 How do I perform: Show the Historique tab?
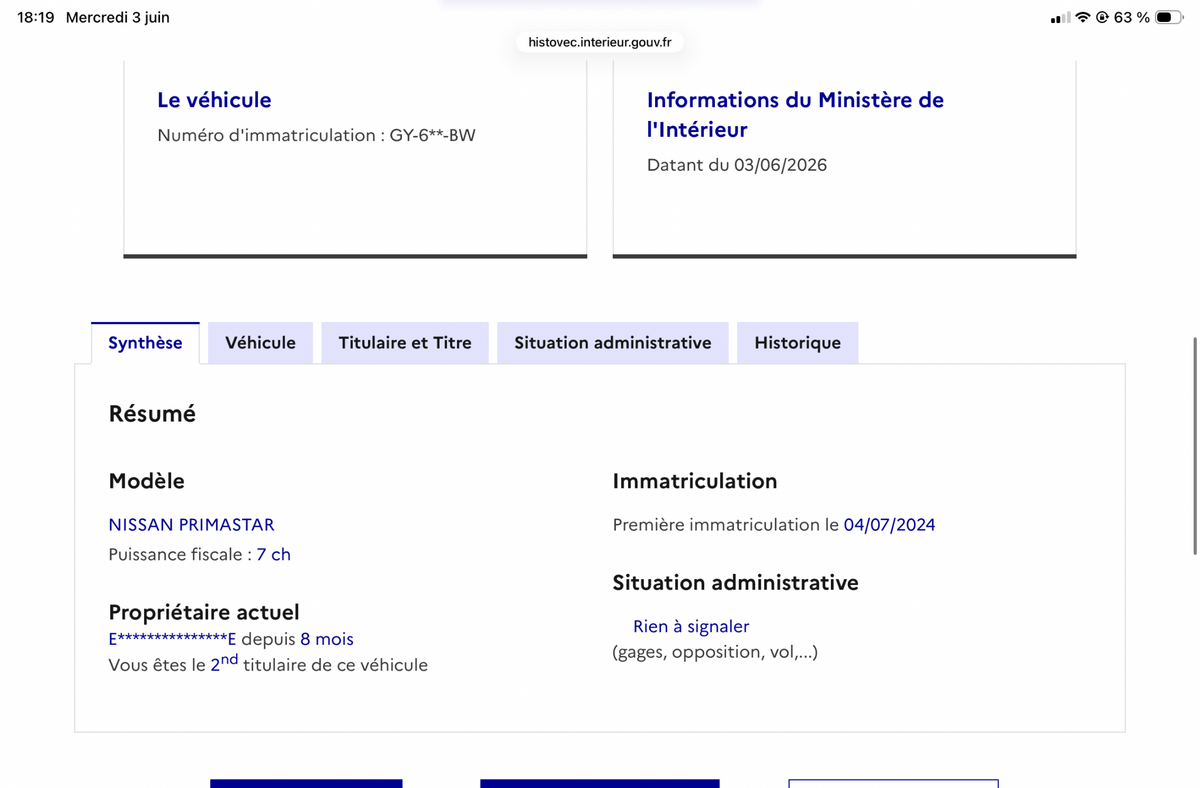click(x=797, y=343)
